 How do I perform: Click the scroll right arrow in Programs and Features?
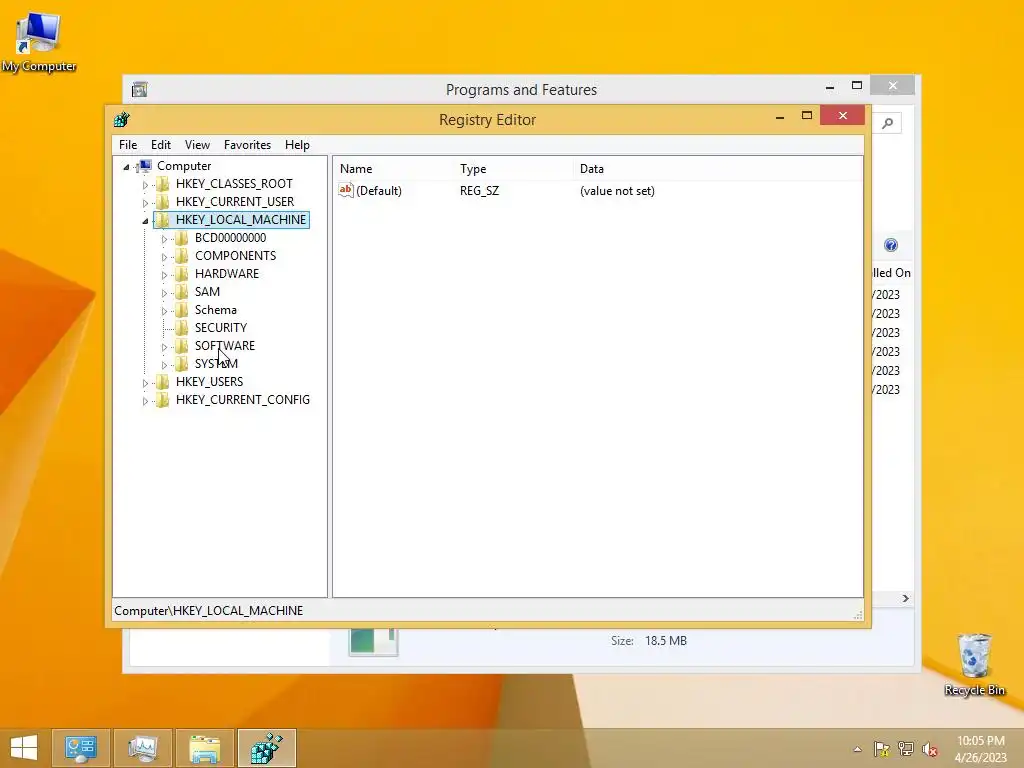click(x=906, y=598)
